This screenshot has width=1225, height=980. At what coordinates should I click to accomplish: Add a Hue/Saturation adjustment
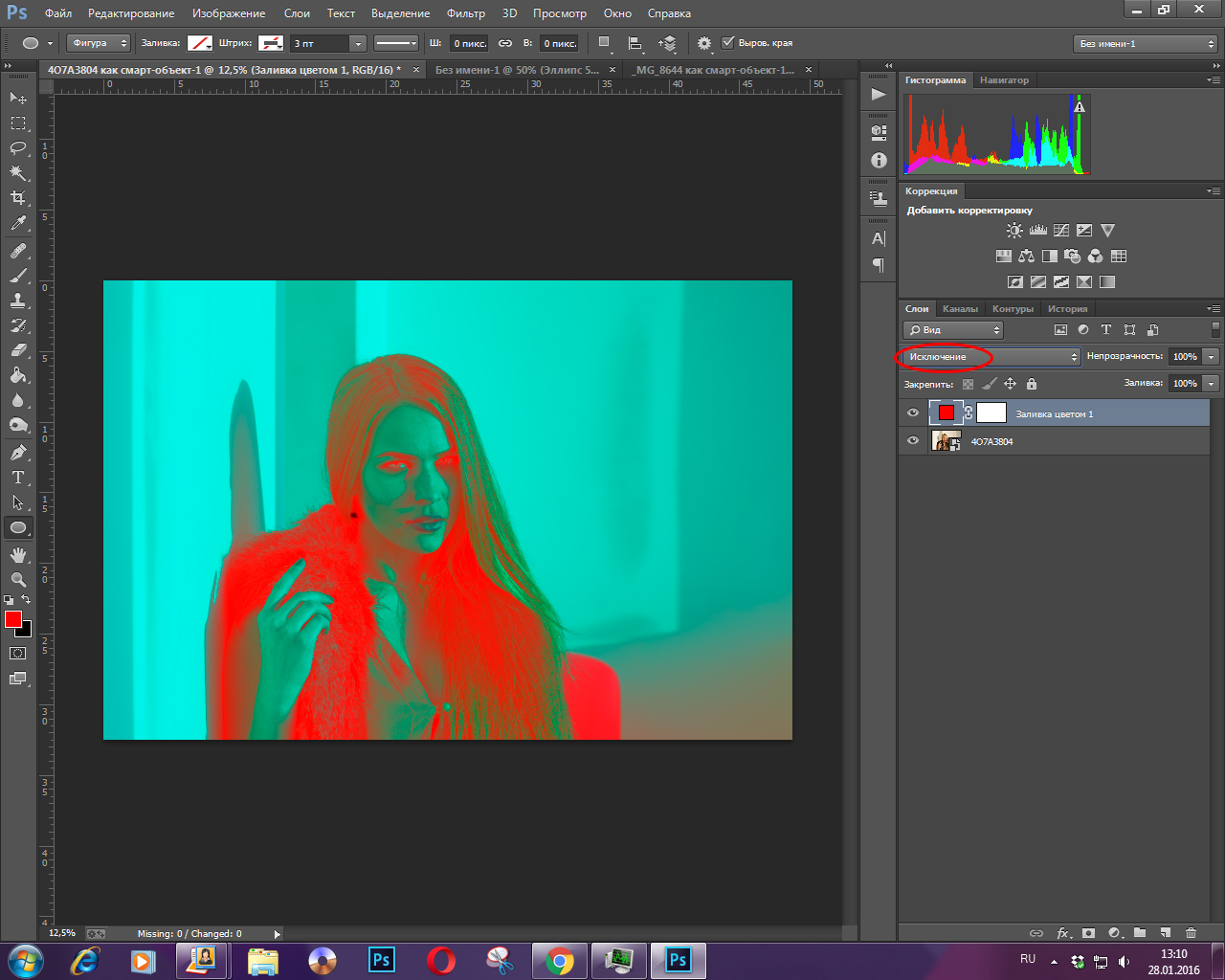[x=1004, y=256]
